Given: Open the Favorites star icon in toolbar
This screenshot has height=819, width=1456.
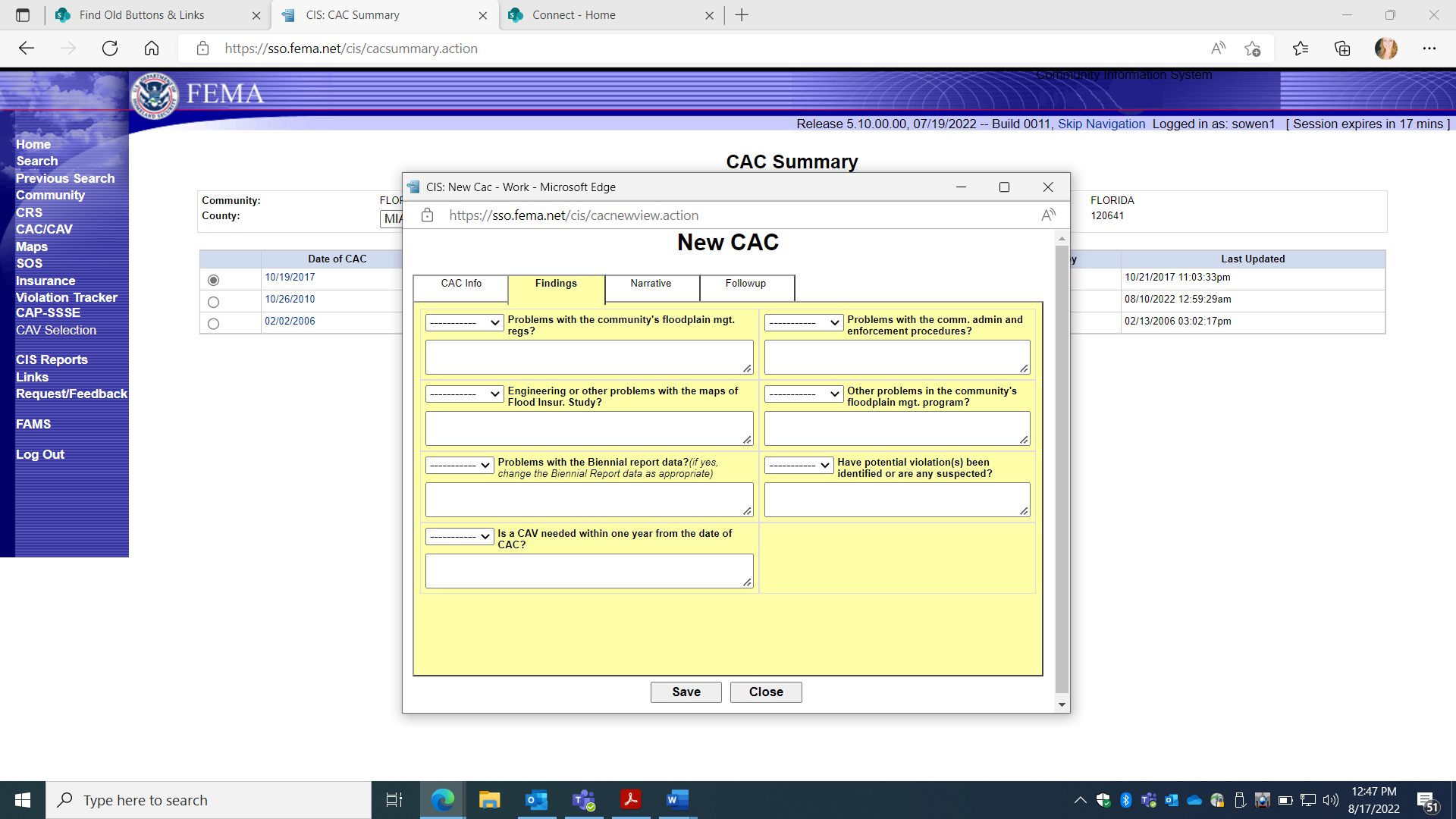Looking at the screenshot, I should [x=1301, y=49].
